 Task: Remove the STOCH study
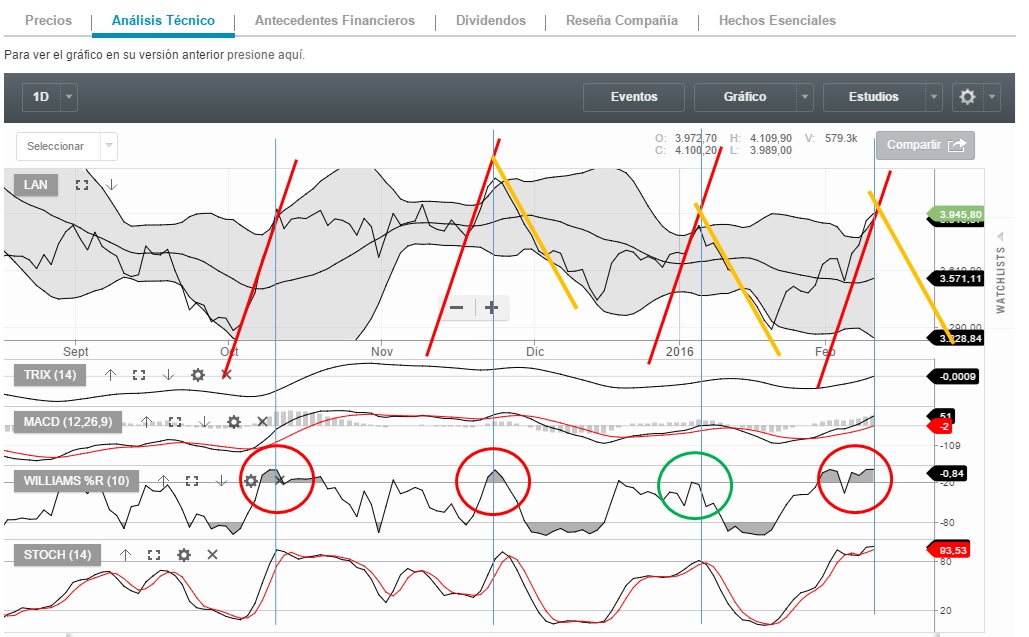[213, 555]
